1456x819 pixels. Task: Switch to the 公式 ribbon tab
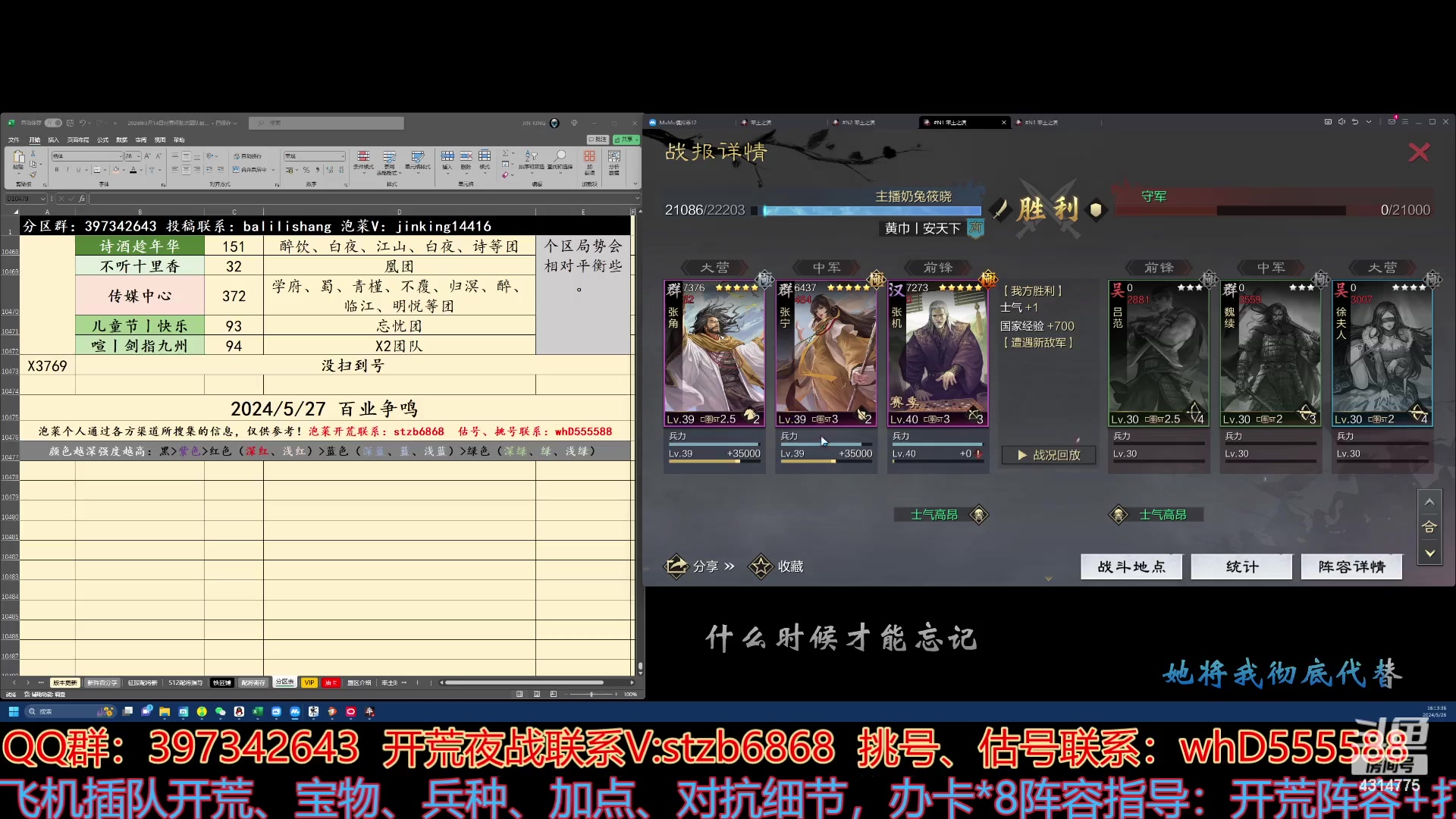coord(102,140)
